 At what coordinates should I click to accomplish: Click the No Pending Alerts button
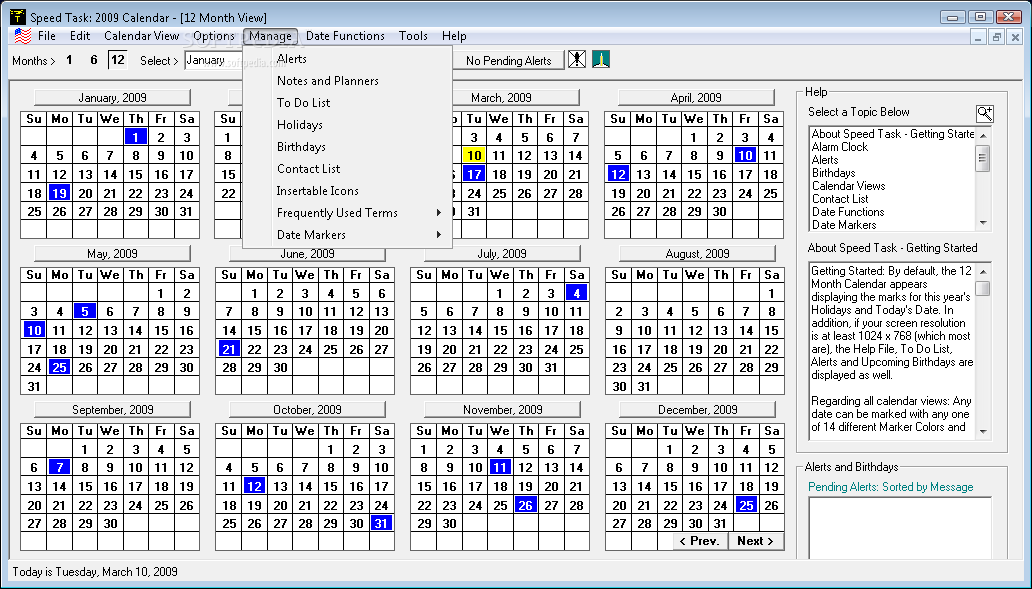click(508, 61)
